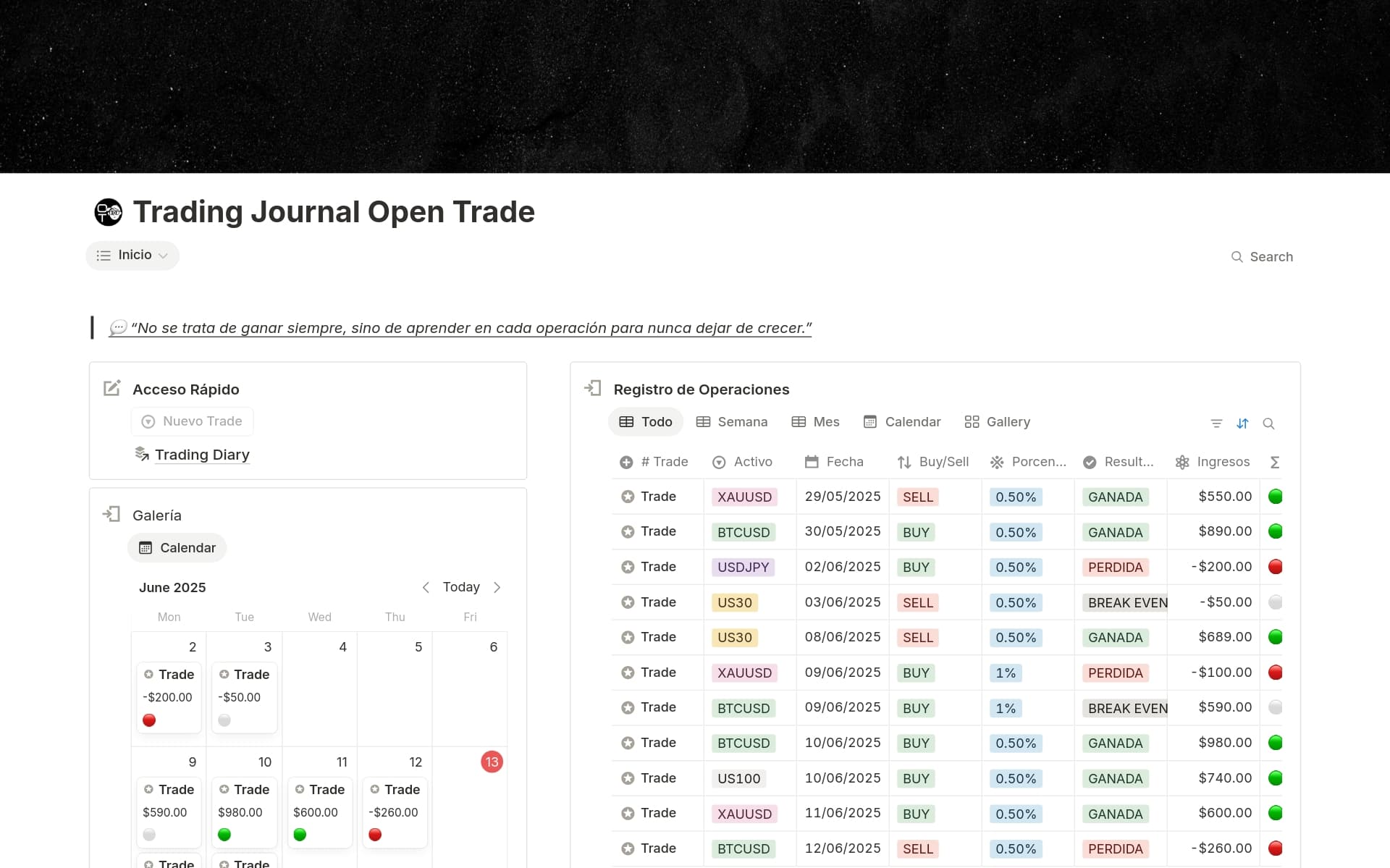The image size is (1390, 868).
Task: Click the green status swatch on BTCUSD $890 row
Action: [x=1276, y=531]
